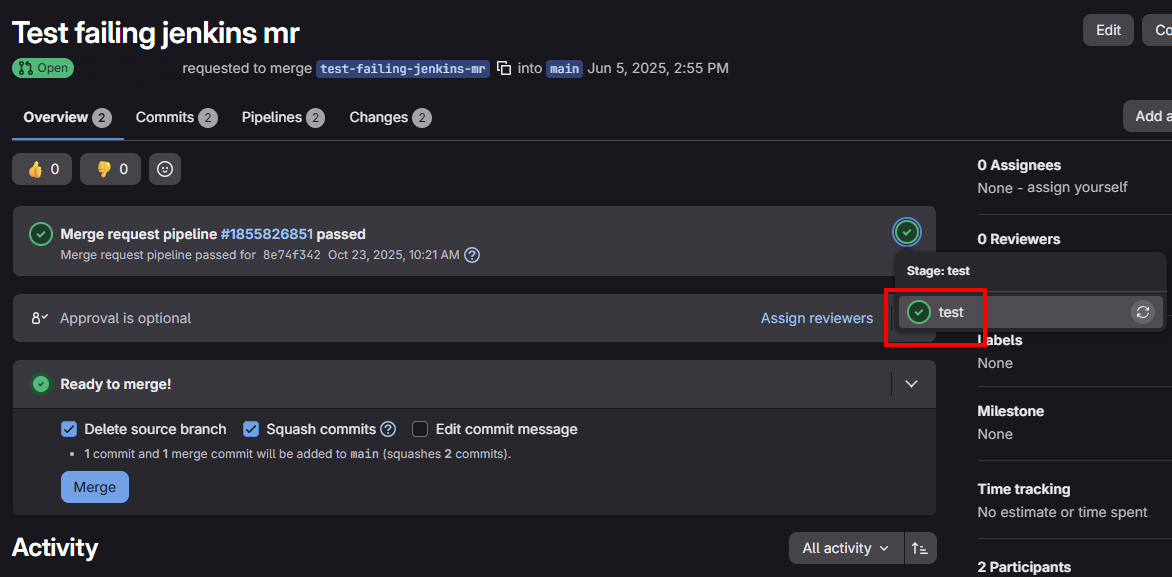Expand the Ready to merge details
The image size is (1172, 577).
pos(911,384)
